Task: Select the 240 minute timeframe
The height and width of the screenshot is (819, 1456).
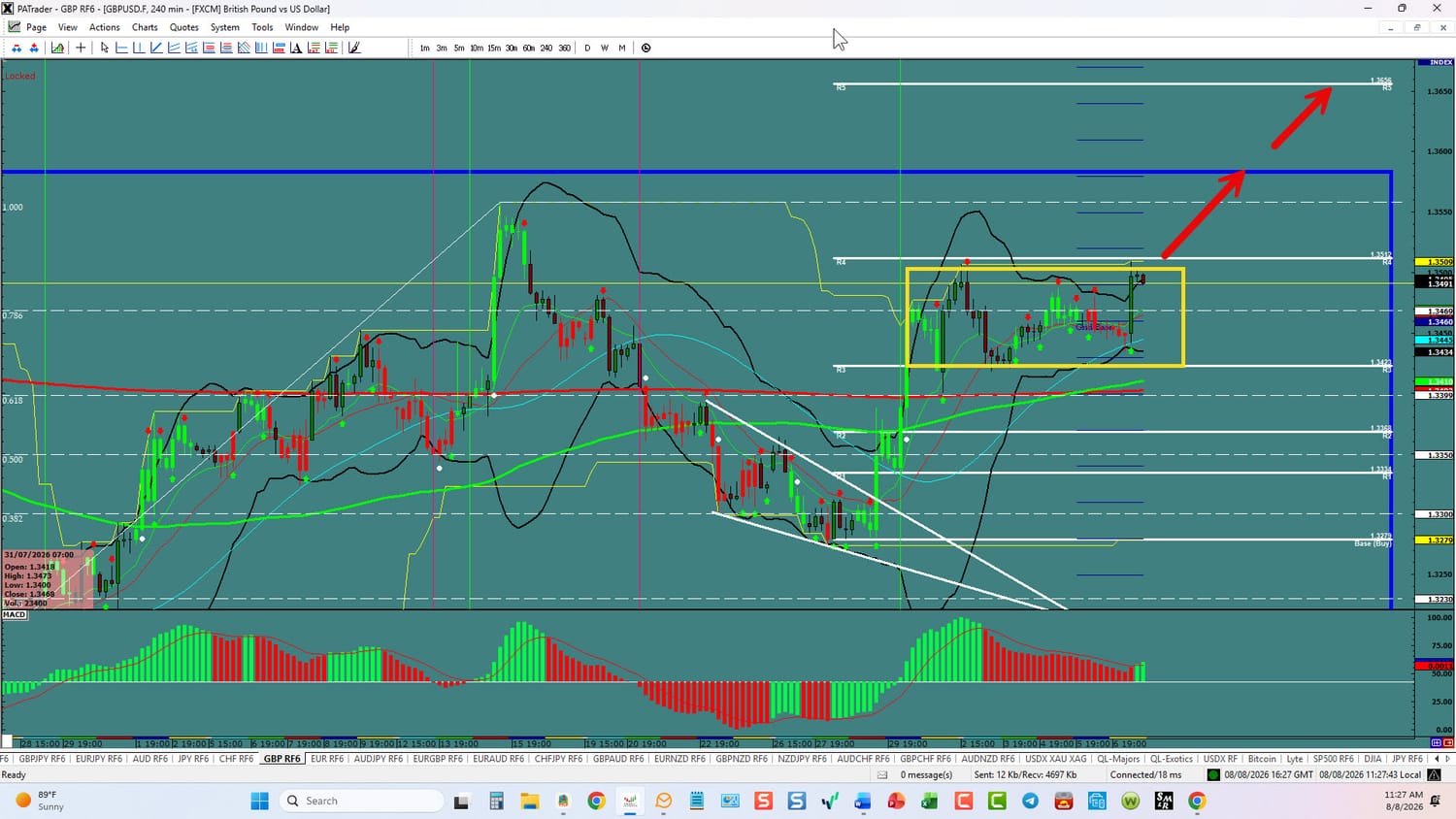Action: (x=546, y=48)
